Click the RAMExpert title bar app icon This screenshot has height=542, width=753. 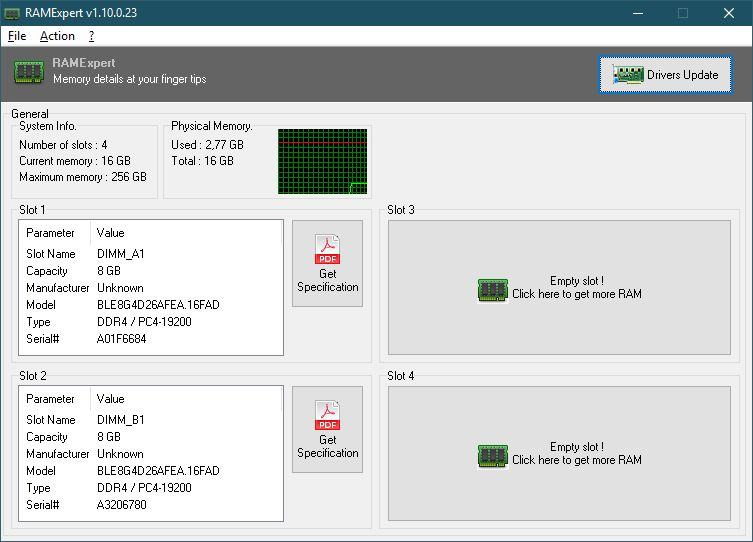pyautogui.click(x=12, y=13)
